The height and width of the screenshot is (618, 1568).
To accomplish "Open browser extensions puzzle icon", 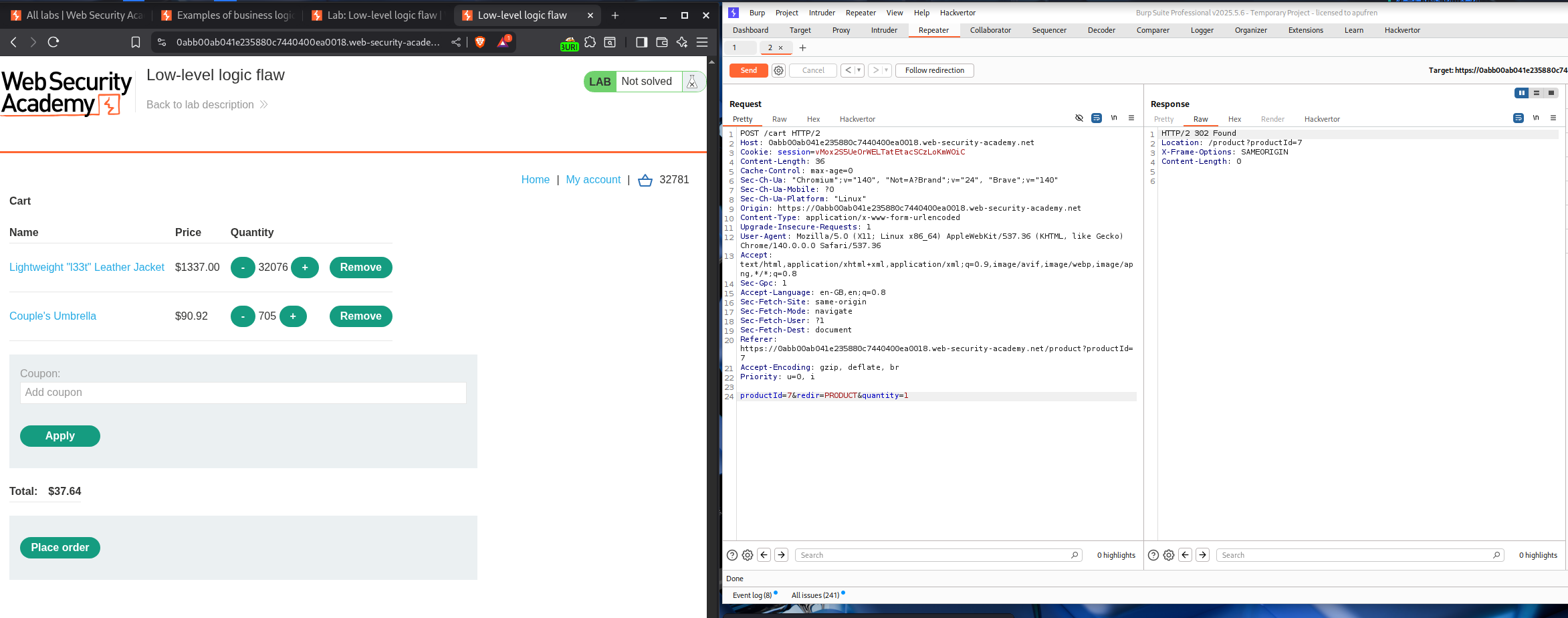I will pyautogui.click(x=590, y=42).
